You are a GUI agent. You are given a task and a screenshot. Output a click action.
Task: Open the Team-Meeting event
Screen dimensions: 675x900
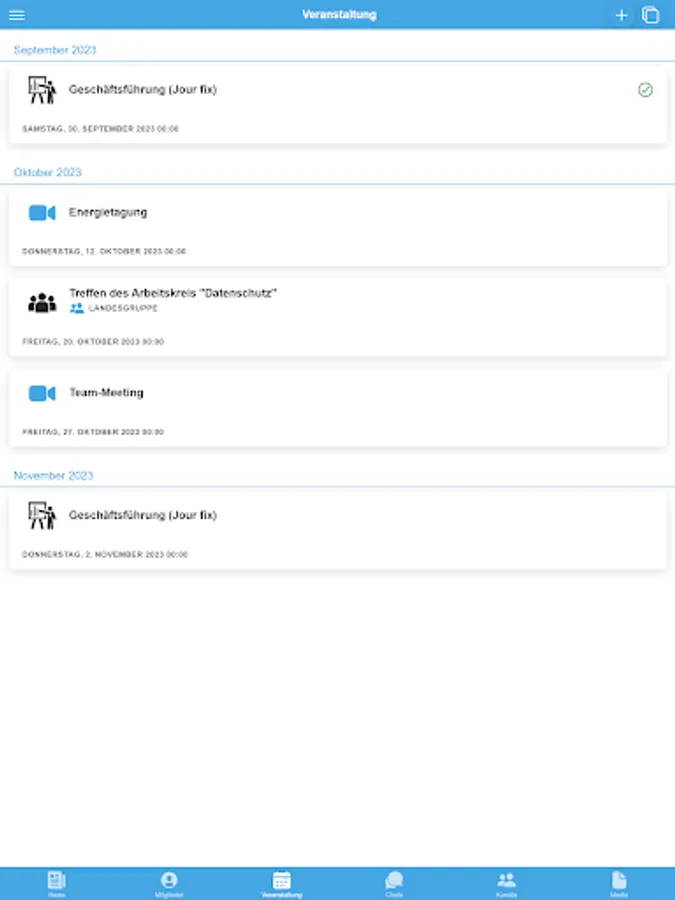coord(338,408)
